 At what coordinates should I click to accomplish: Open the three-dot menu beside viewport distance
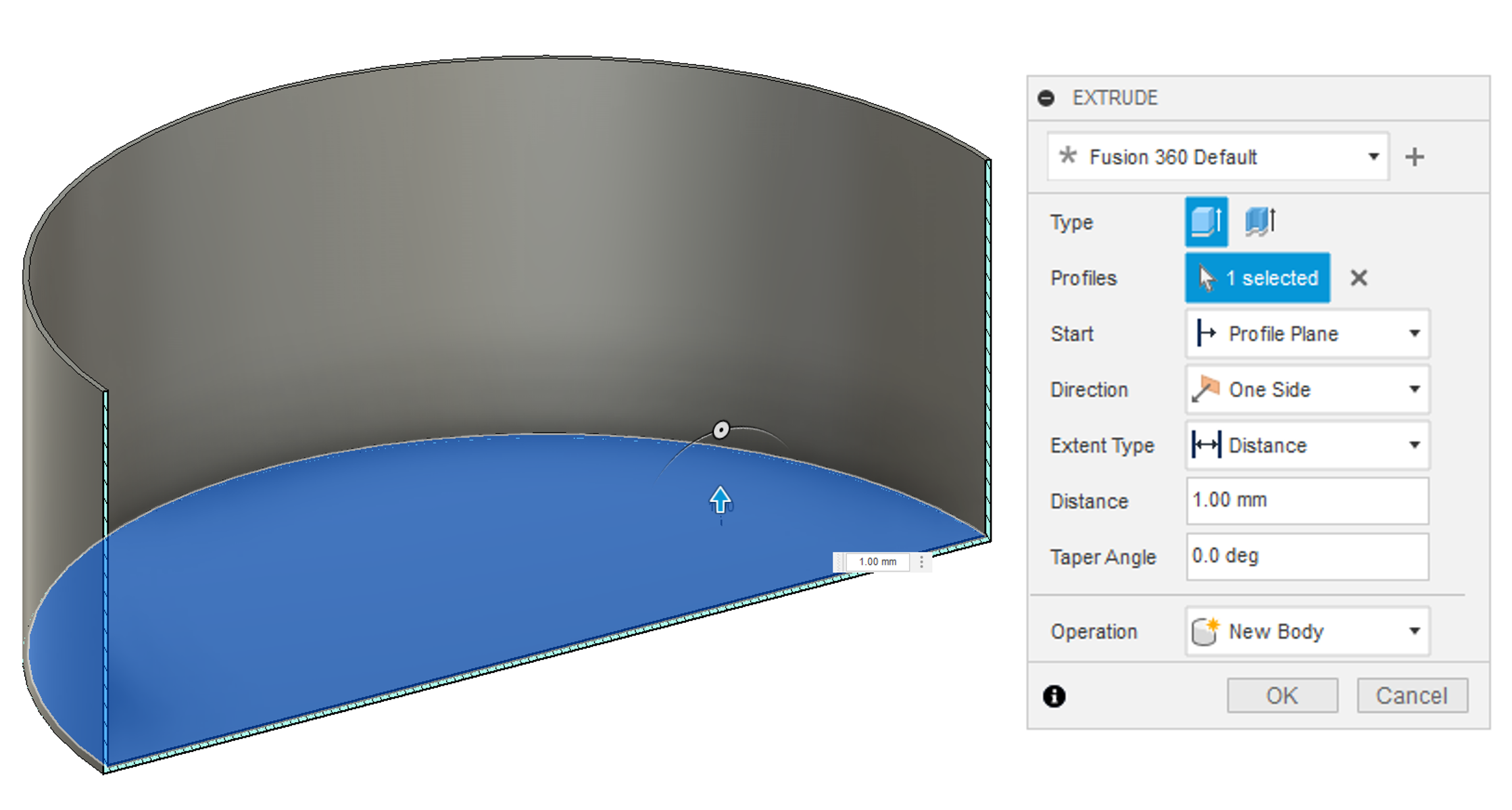pyautogui.click(x=921, y=562)
